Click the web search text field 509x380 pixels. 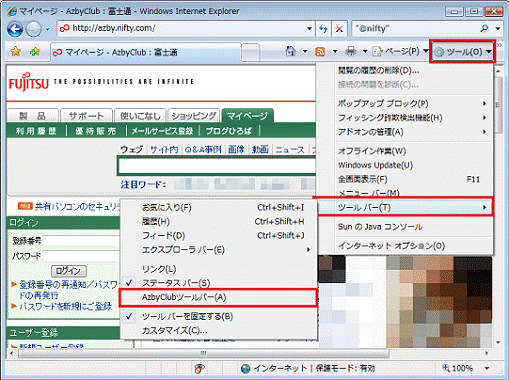[217, 166]
